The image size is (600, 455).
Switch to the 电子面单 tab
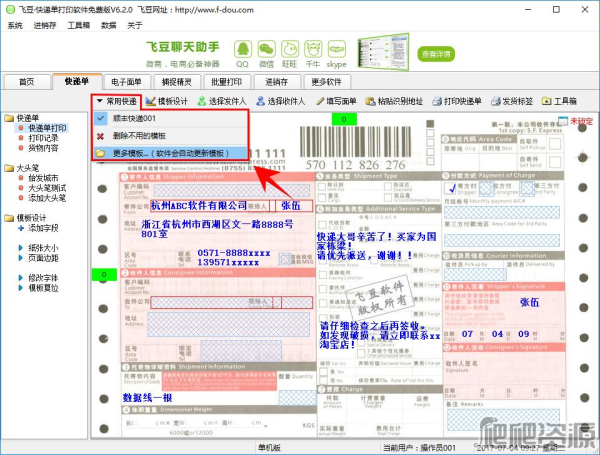pos(126,82)
